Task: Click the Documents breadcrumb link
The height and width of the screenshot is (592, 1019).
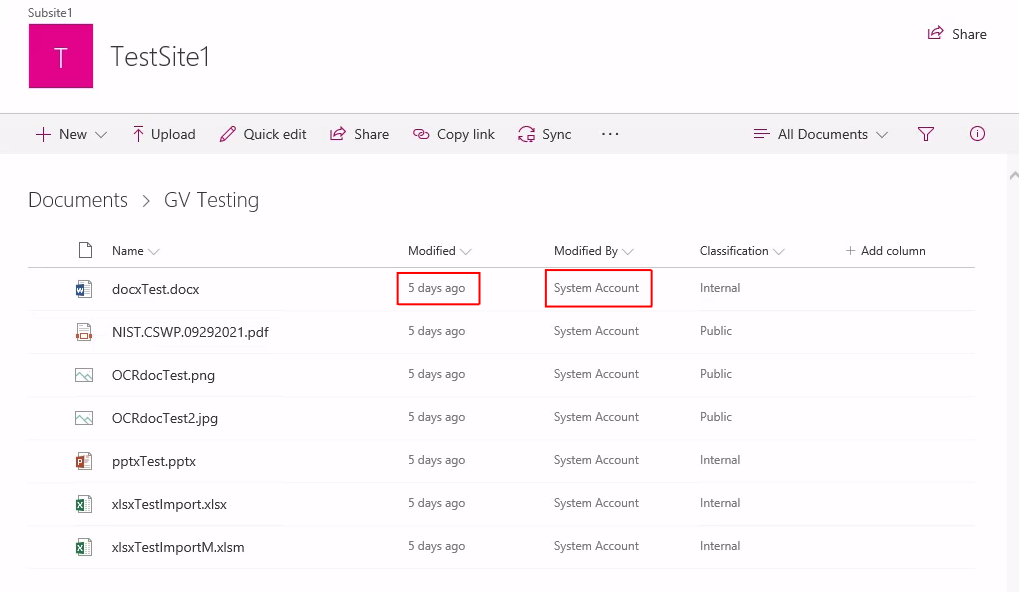Action: pos(77,200)
